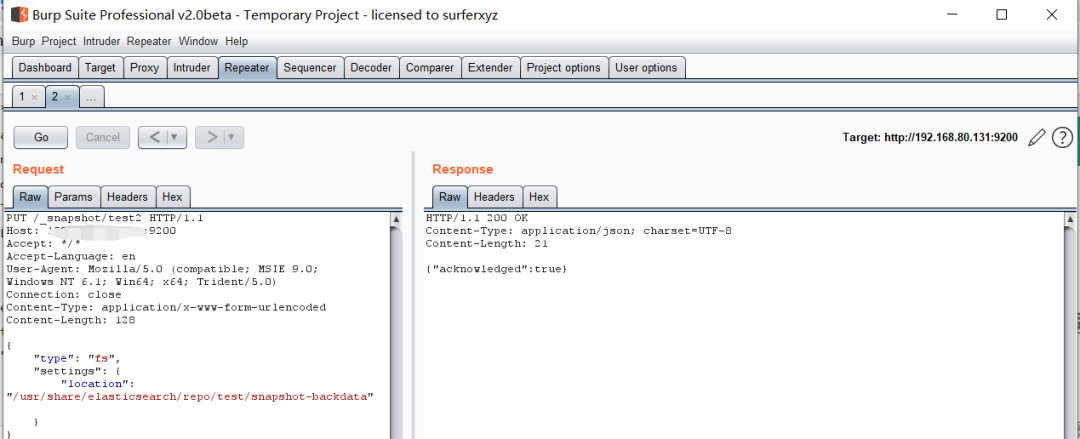Click the Burp Suite logo icon
The width and height of the screenshot is (1080, 439).
click(19, 14)
